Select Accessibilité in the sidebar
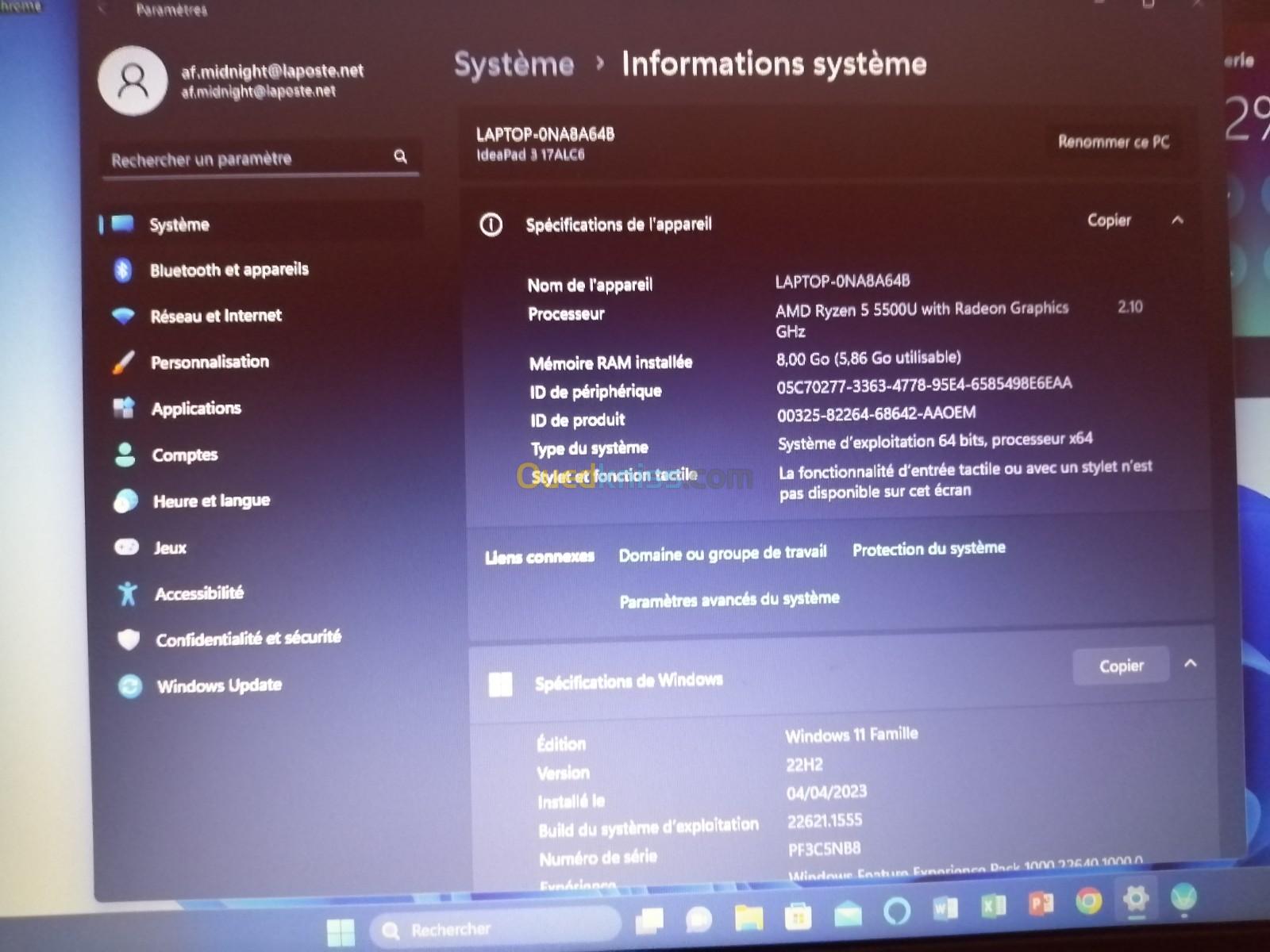1270x952 pixels. (199, 593)
